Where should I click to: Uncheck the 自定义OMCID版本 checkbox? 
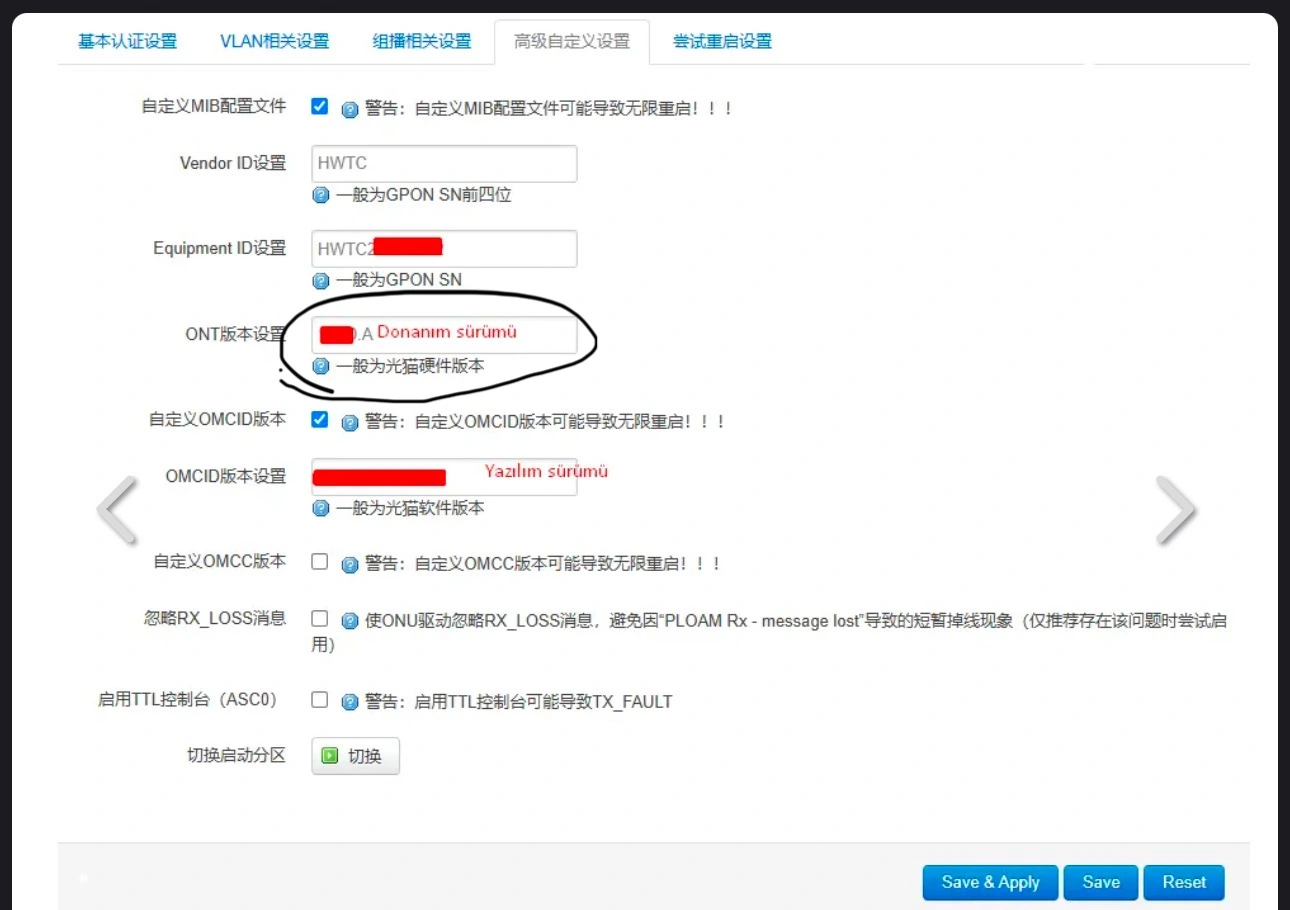(319, 419)
